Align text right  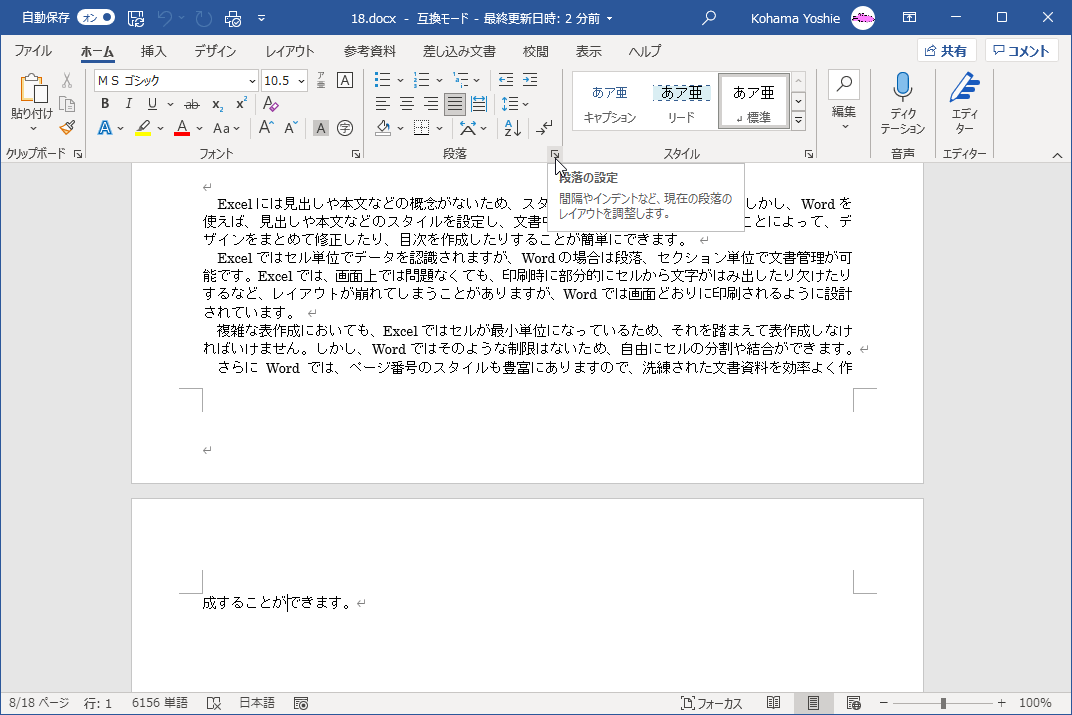point(431,104)
